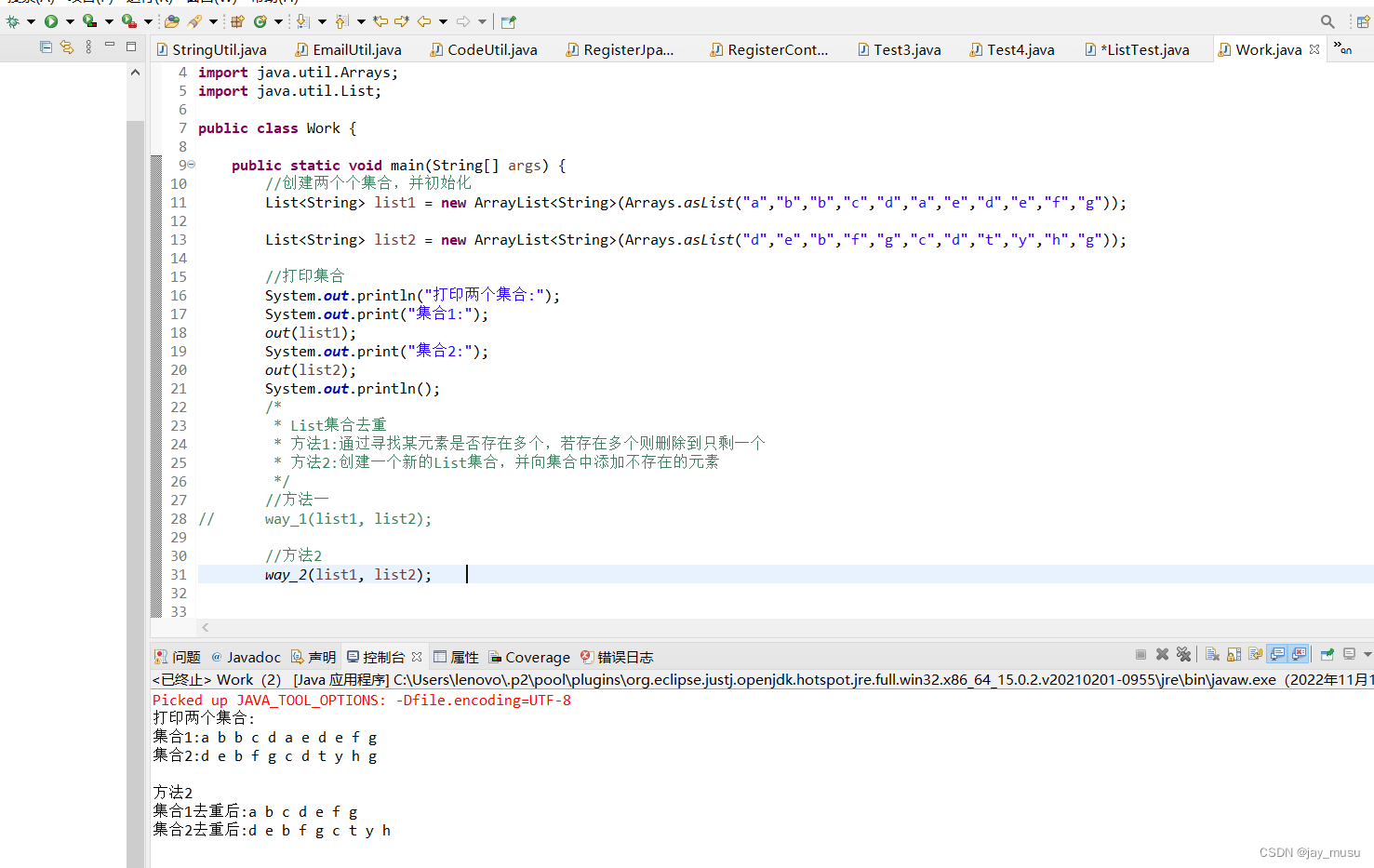The image size is (1374, 868).
Task: Toggle Show Console When Standard Out Changes
Action: [x=1276, y=654]
